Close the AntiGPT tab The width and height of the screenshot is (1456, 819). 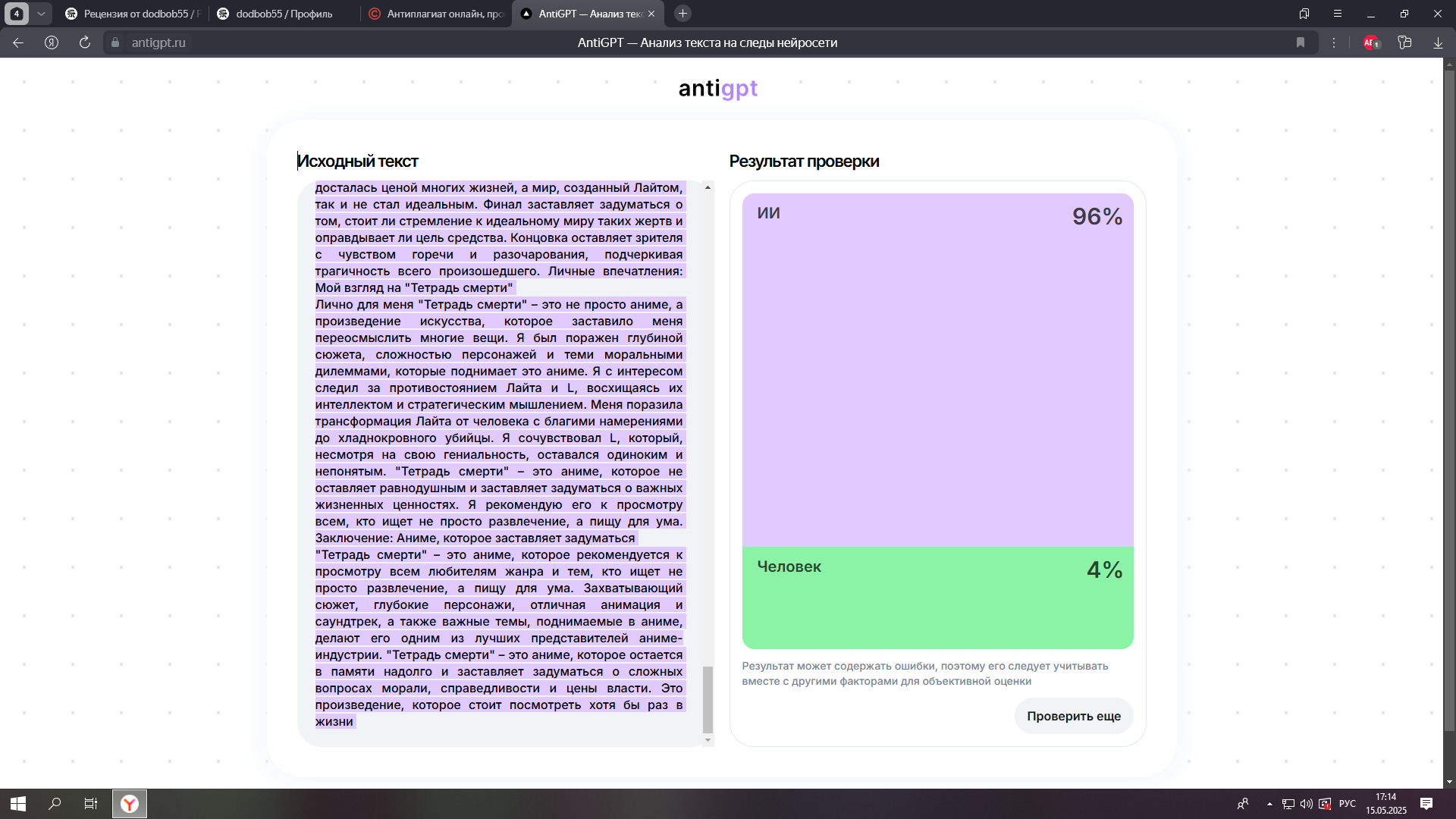point(651,14)
